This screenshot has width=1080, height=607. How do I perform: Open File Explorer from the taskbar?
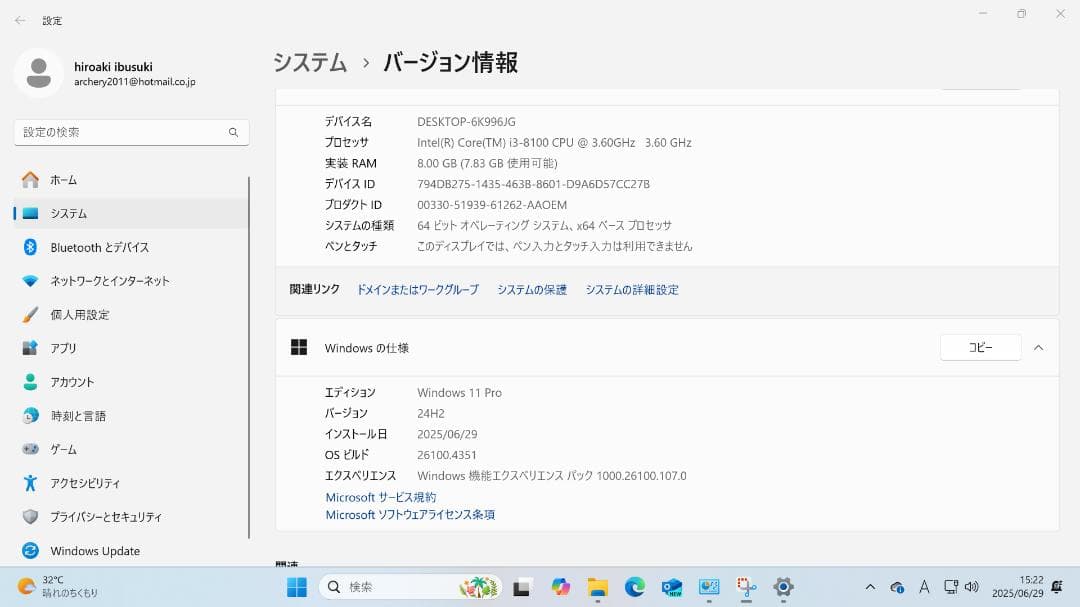click(597, 588)
